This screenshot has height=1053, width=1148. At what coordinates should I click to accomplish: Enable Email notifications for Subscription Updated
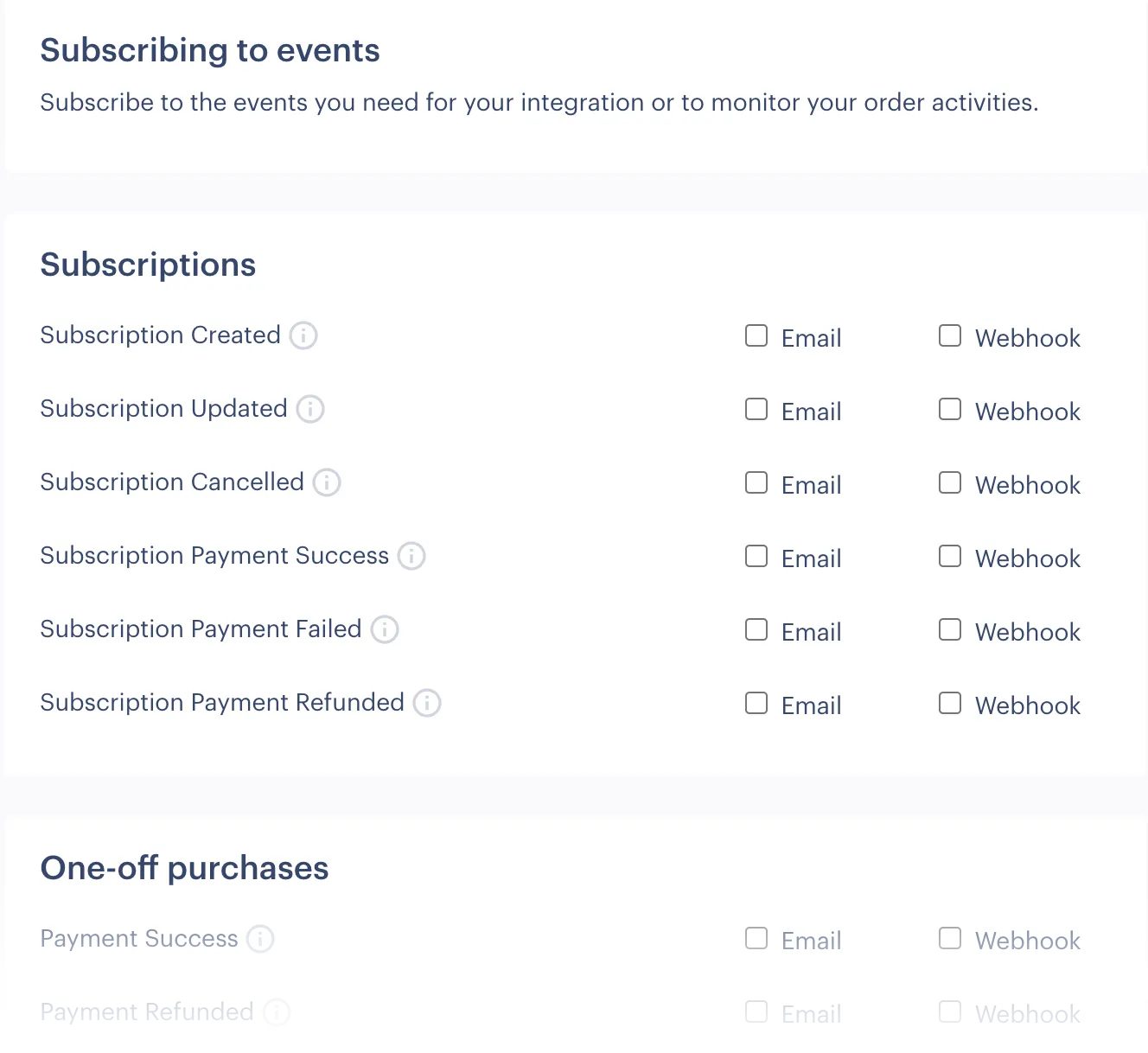click(x=756, y=409)
